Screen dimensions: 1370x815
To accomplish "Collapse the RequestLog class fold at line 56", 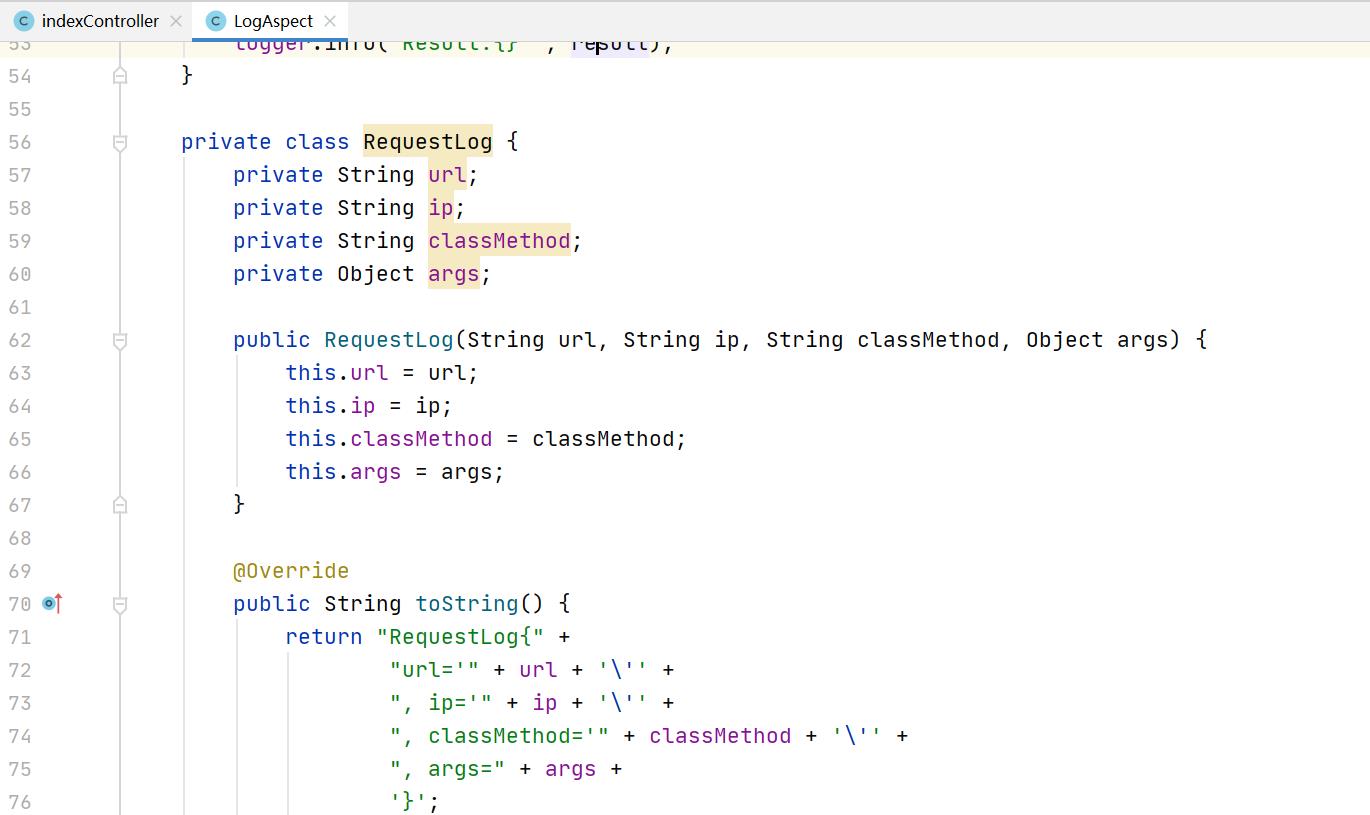I will (x=120, y=142).
